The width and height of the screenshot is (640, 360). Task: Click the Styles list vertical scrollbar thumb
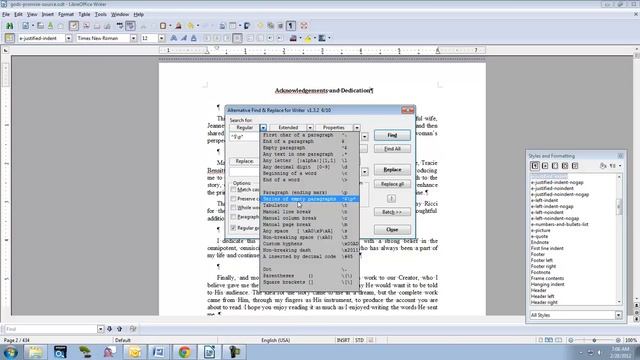click(x=619, y=206)
